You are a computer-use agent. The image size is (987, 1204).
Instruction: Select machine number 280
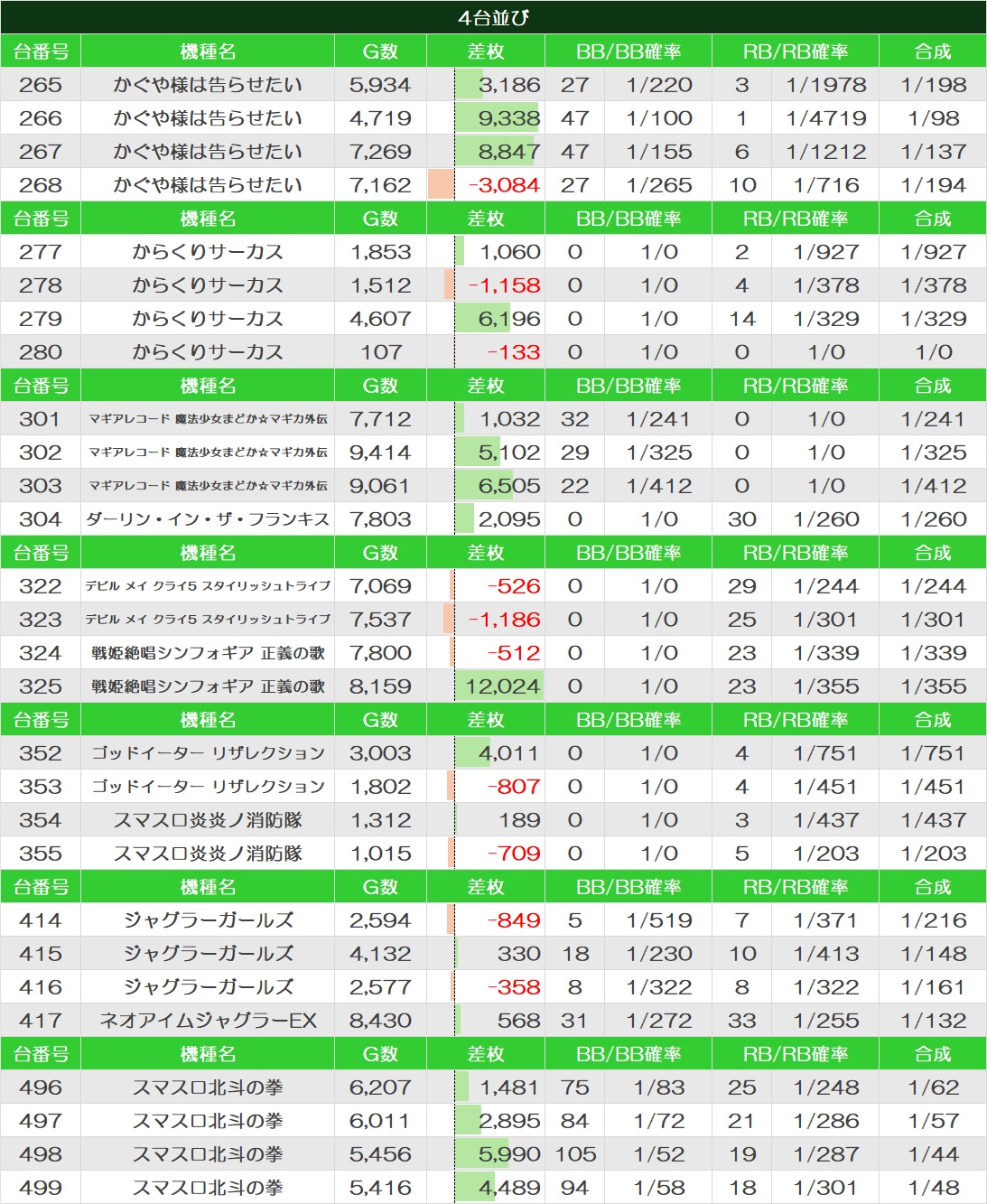point(41,352)
